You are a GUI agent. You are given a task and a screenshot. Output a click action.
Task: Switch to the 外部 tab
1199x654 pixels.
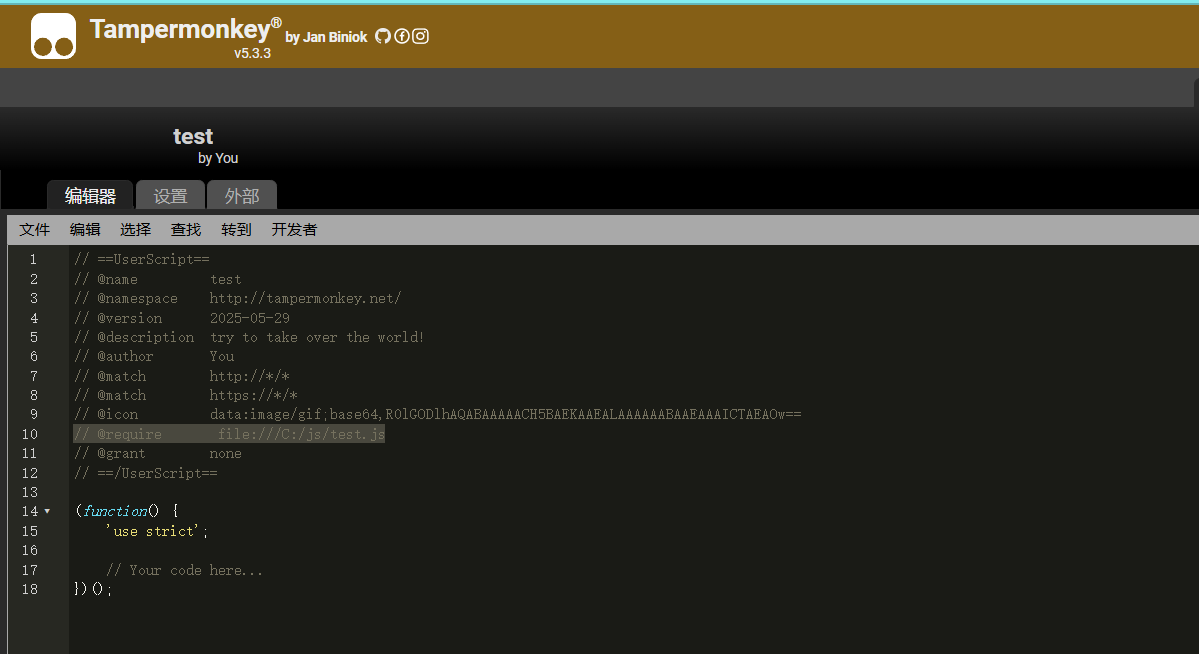pyautogui.click(x=242, y=196)
